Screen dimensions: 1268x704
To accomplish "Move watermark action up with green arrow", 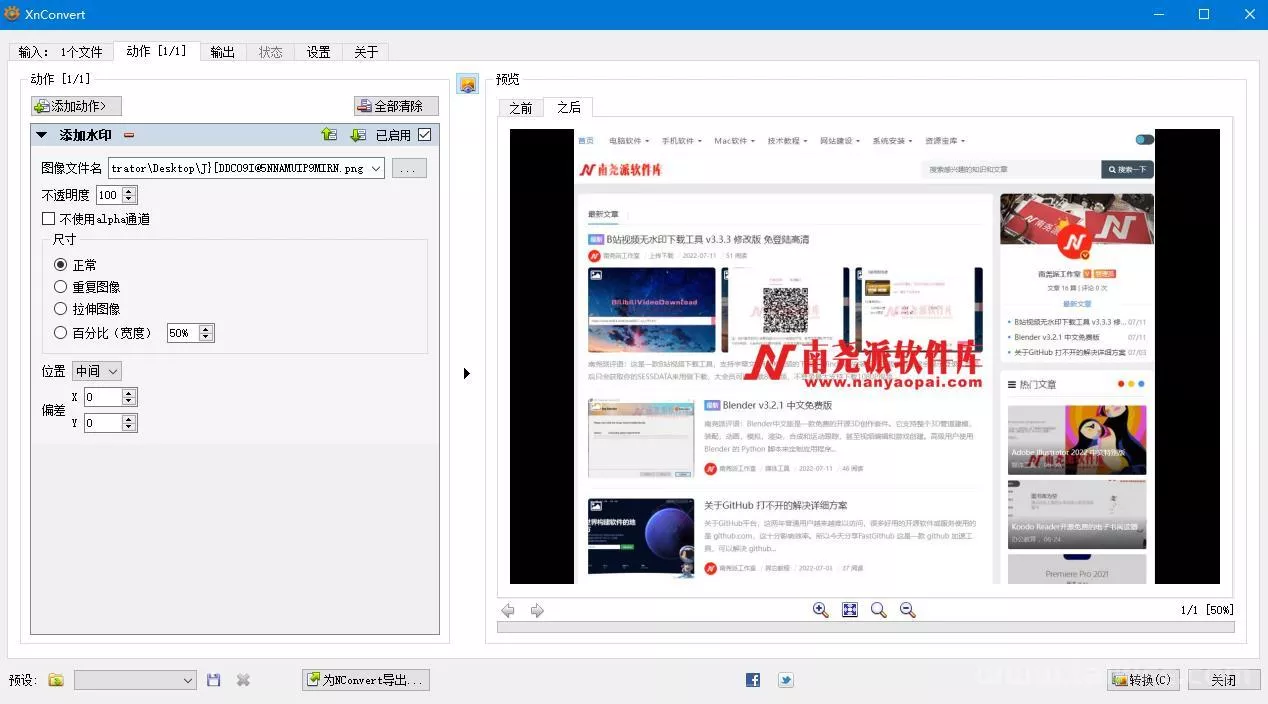I will 329,135.
